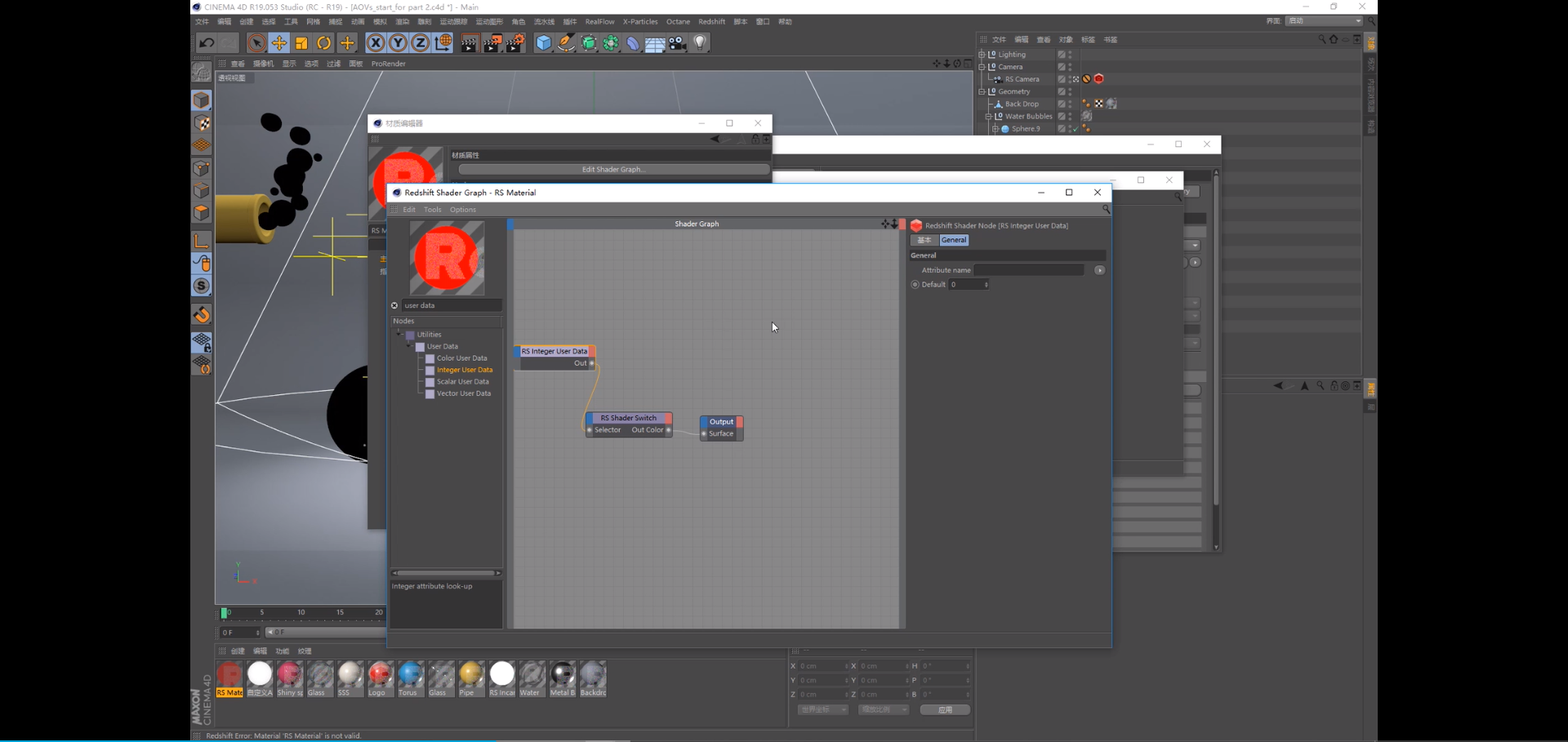Click the Deformer bend icon in toolbar
This screenshot has width=1568, height=742.
click(x=633, y=43)
